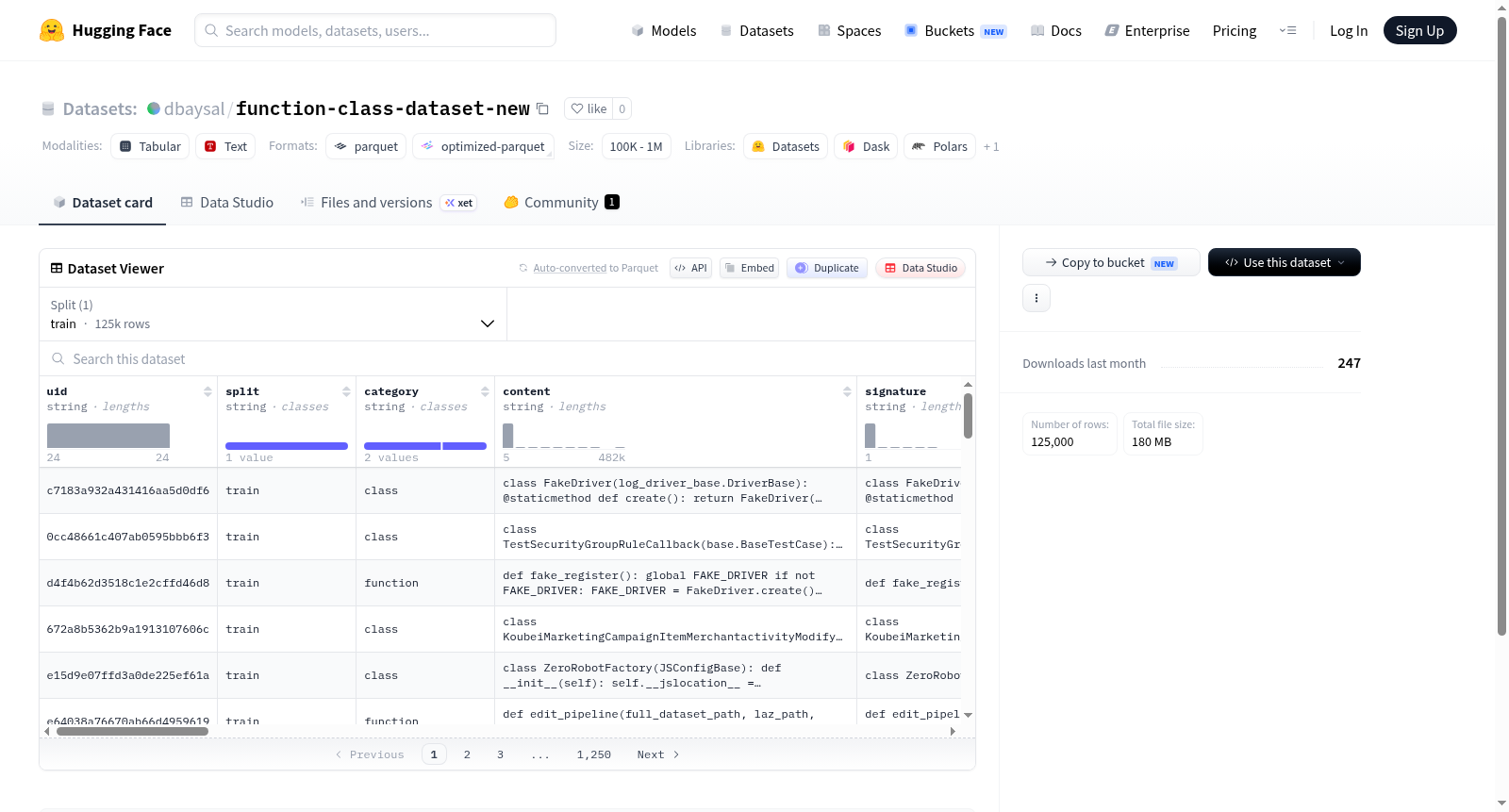This screenshot has height=812, width=1509.
Task: Click the Previous page link
Action: tap(370, 754)
